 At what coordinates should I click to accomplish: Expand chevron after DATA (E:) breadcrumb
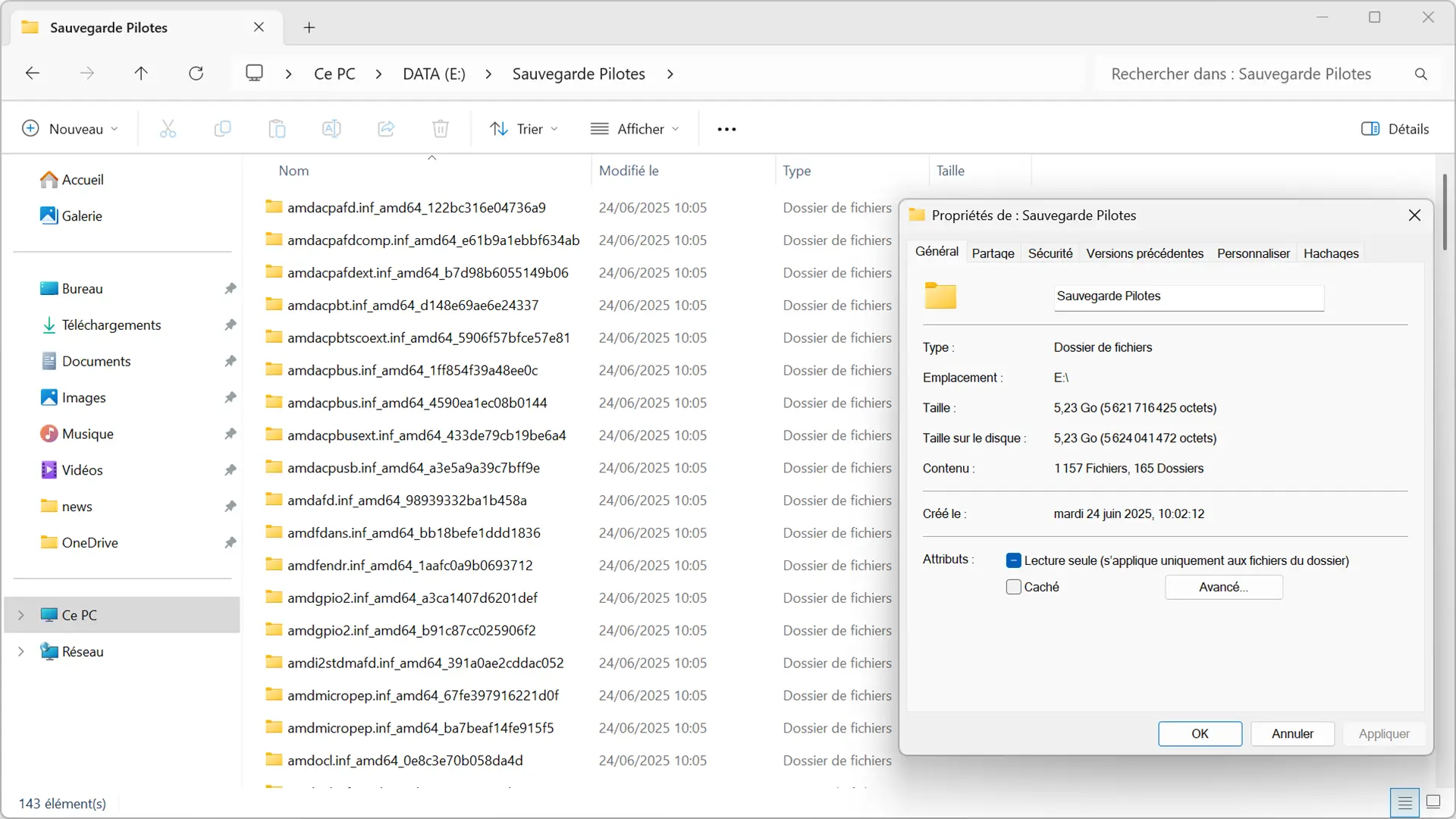[488, 74]
